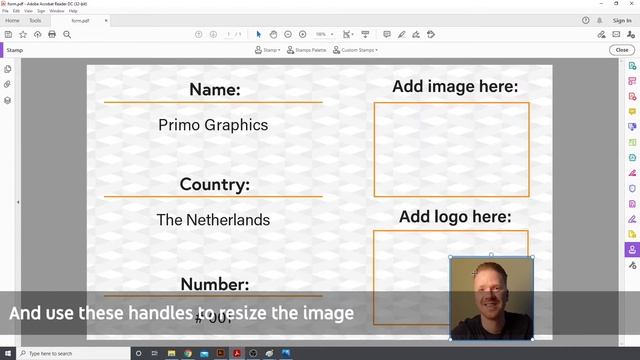640x360 pixels.
Task: Click the upload to cloud icon
Action: coord(38,35)
